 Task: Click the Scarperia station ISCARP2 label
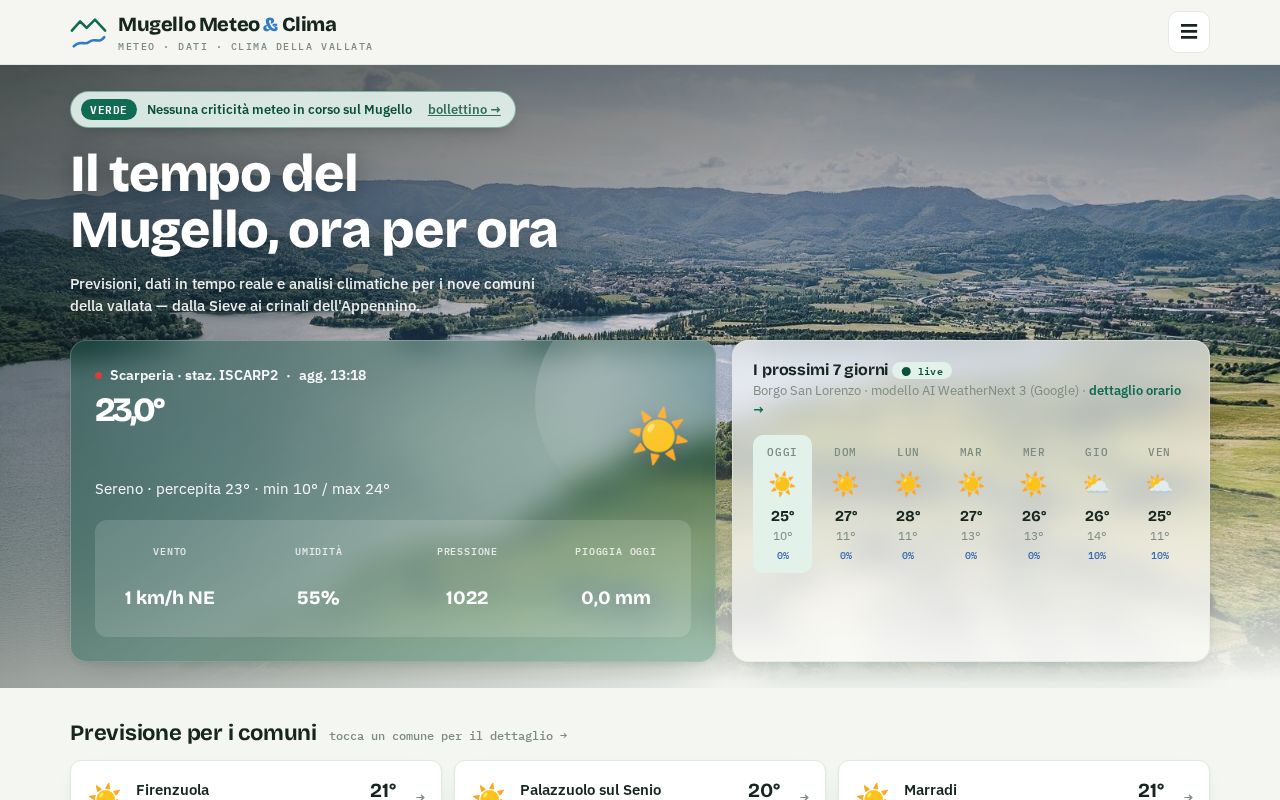pos(194,376)
